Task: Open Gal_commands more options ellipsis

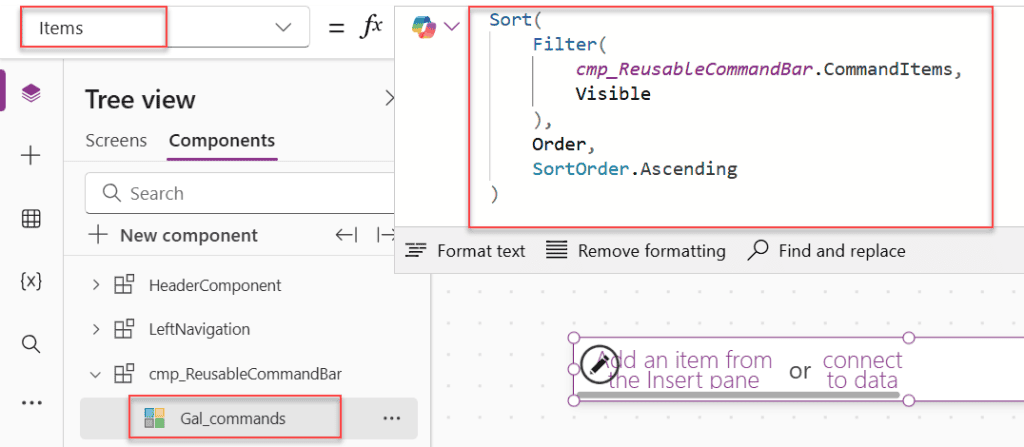Action: point(392,418)
